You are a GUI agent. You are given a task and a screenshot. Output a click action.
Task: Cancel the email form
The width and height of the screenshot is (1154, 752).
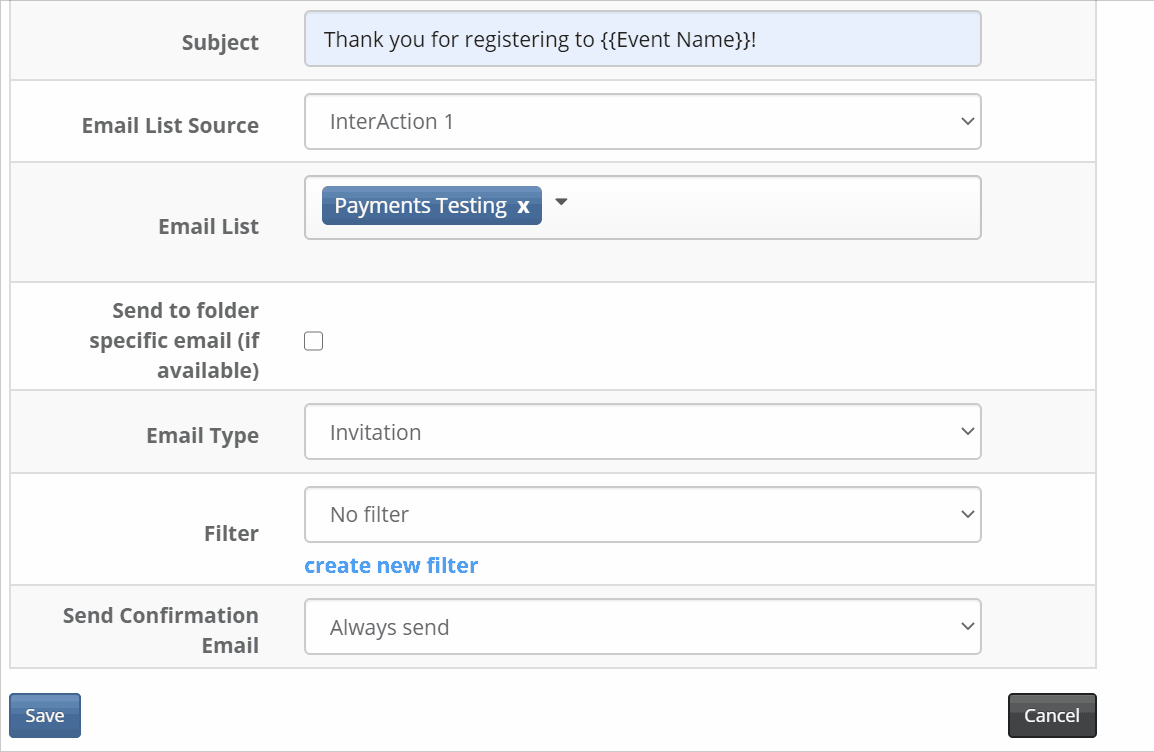pos(1052,715)
